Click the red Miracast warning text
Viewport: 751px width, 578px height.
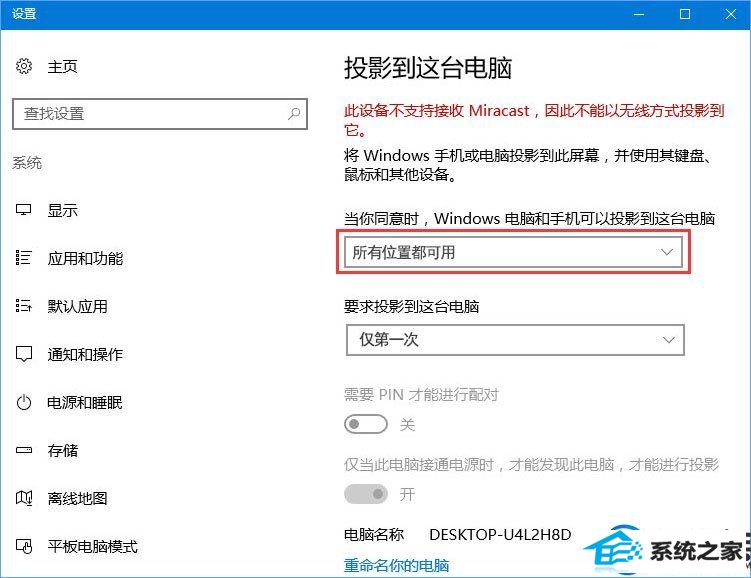point(534,120)
